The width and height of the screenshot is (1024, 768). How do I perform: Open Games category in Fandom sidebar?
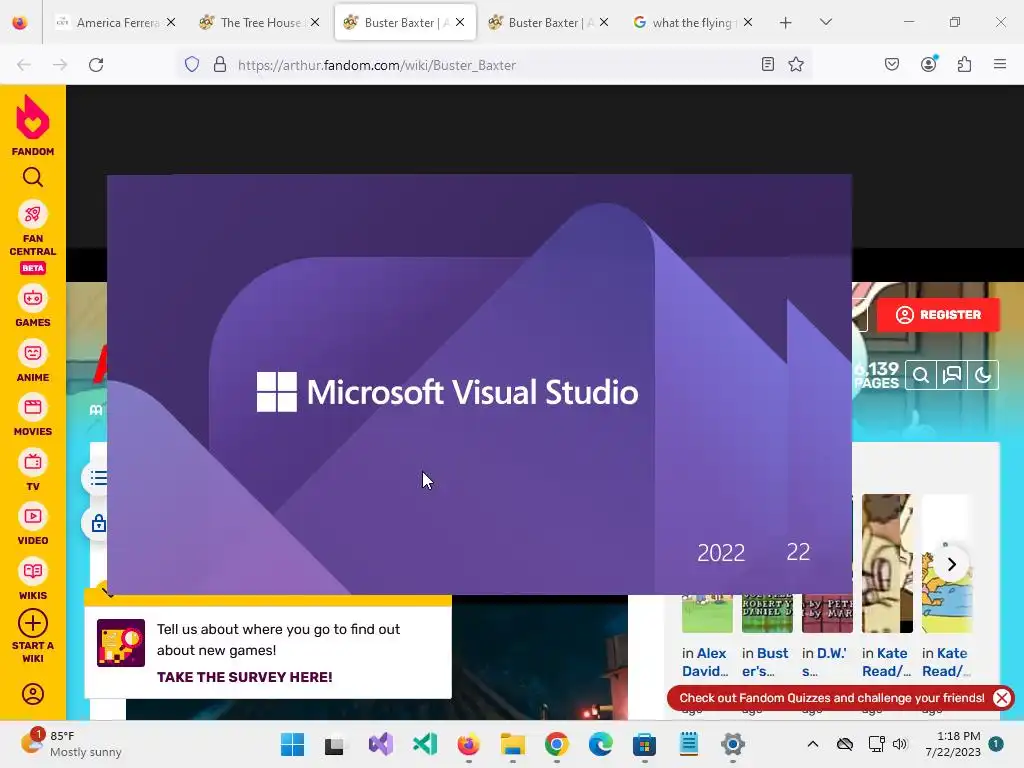coord(33,306)
